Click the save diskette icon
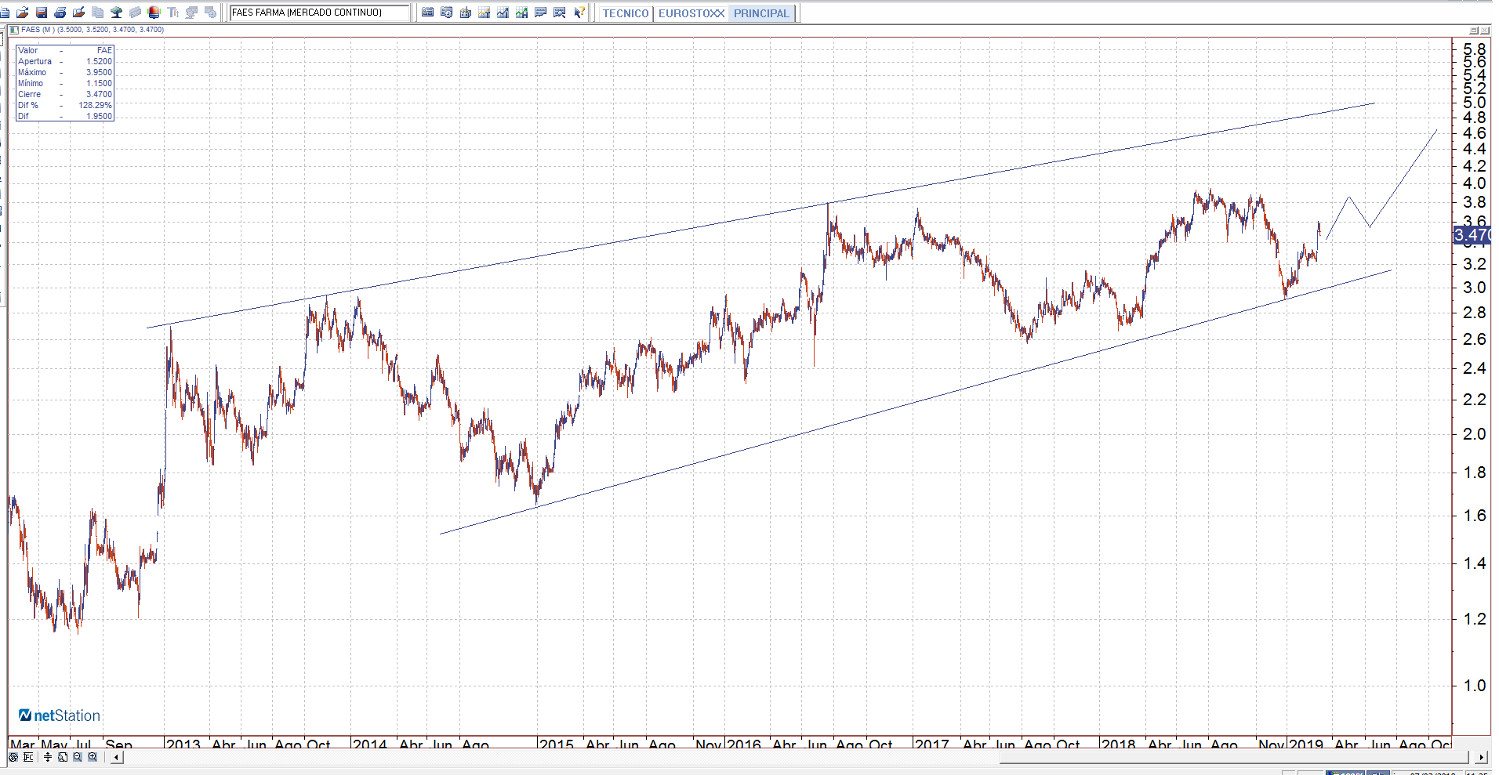The width and height of the screenshot is (1499, 775). tap(41, 13)
